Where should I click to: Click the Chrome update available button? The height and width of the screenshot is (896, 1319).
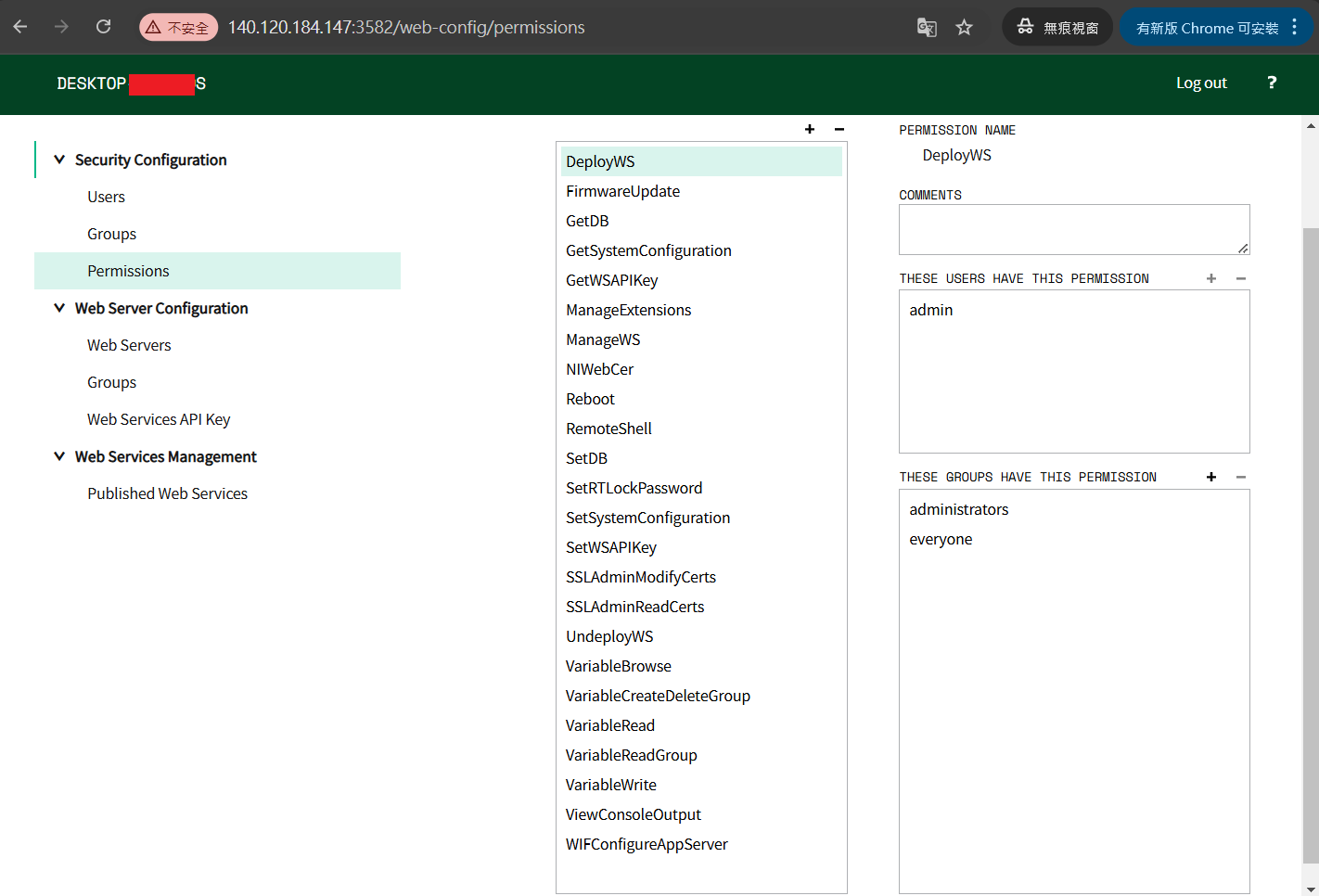pyautogui.click(x=1207, y=27)
